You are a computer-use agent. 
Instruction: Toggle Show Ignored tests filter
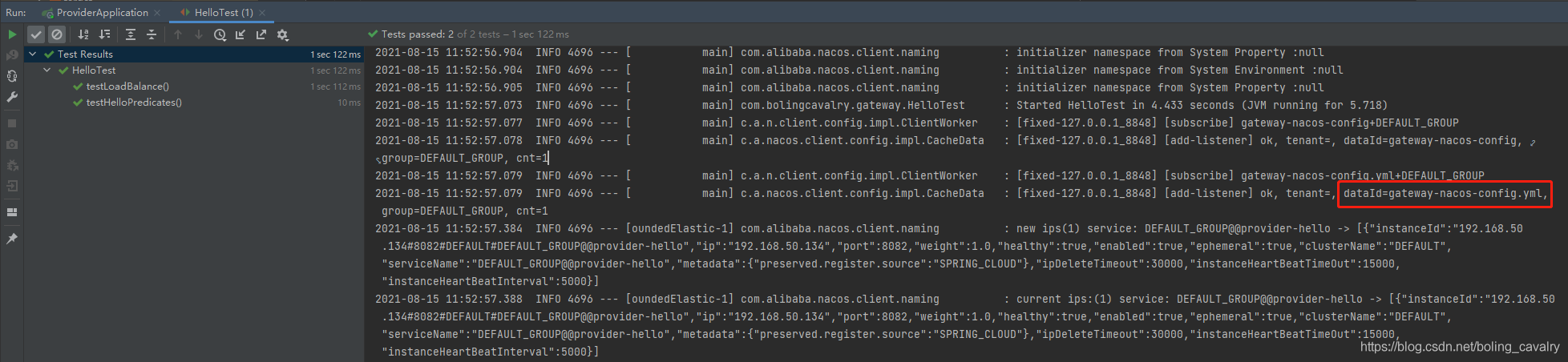57,34
